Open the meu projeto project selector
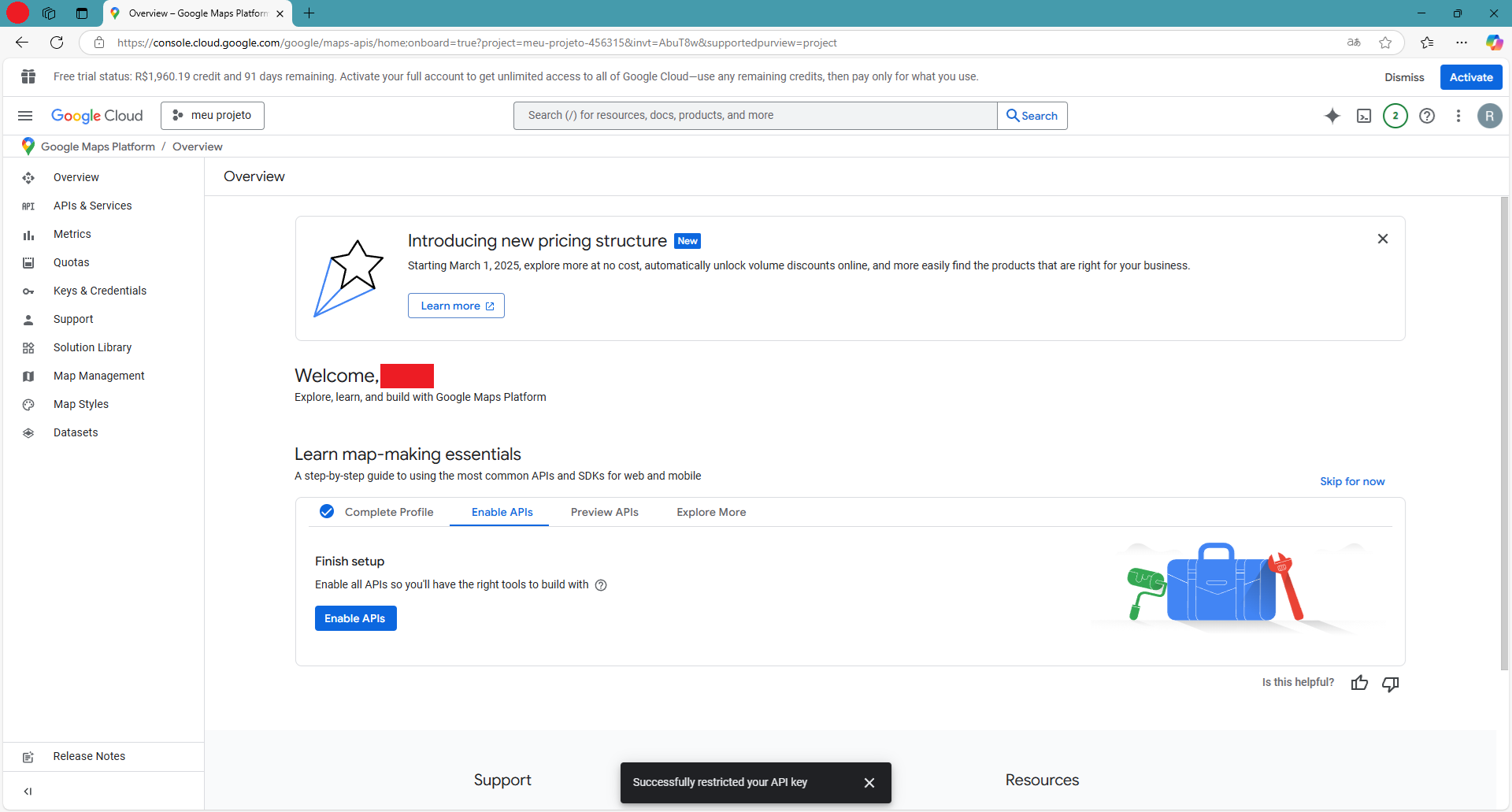This screenshot has height=812, width=1512. click(x=213, y=115)
